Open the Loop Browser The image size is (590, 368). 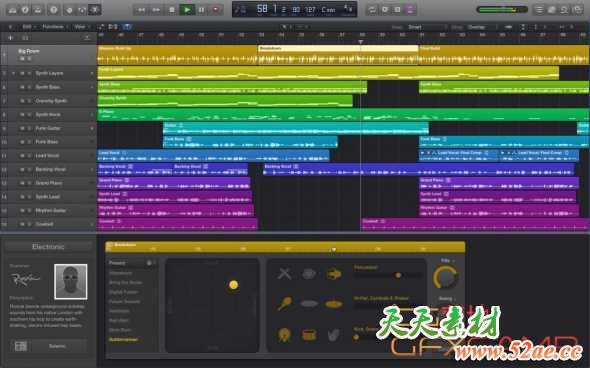(564, 10)
